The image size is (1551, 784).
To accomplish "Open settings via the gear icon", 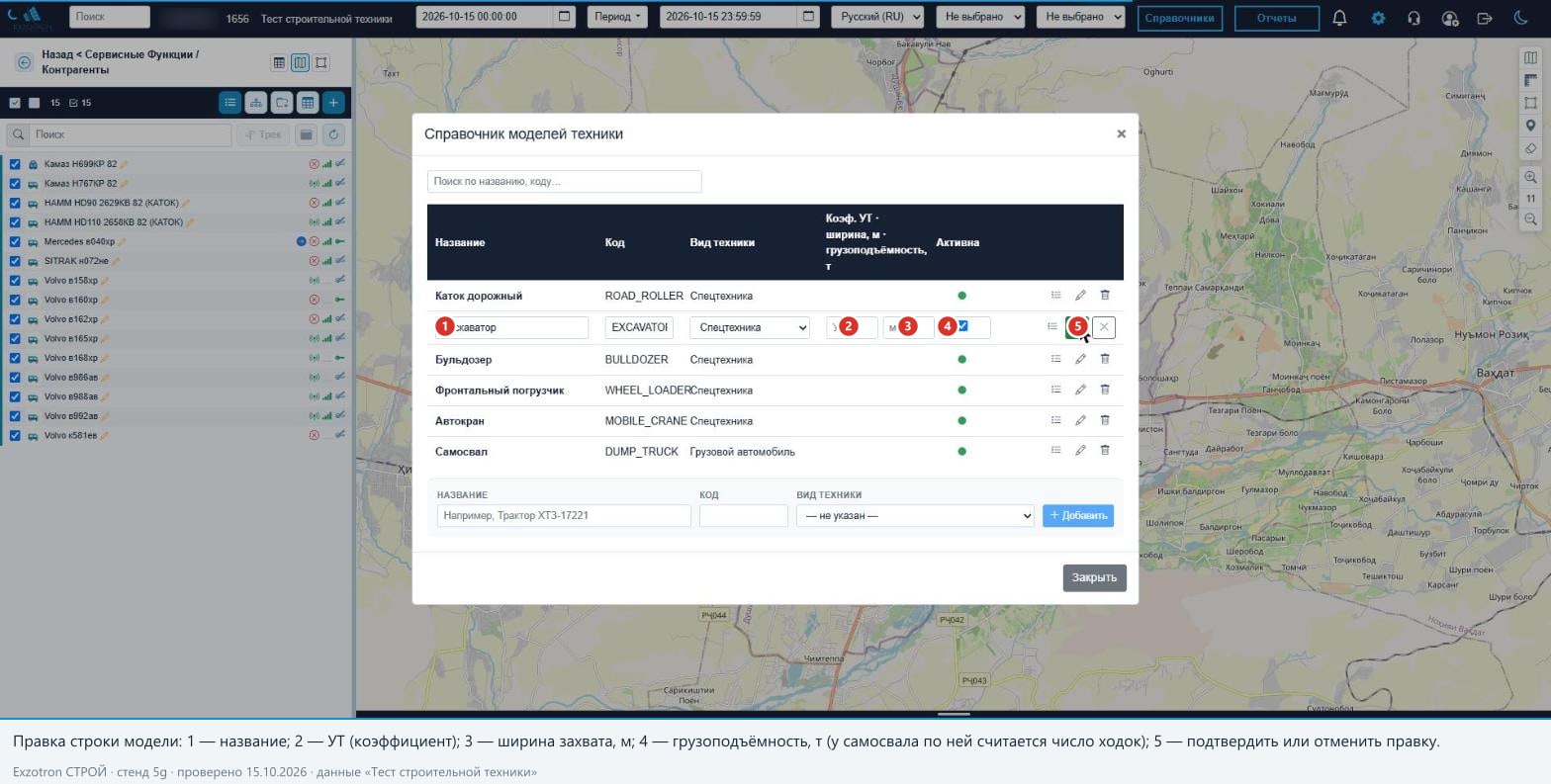I will click(x=1378, y=18).
